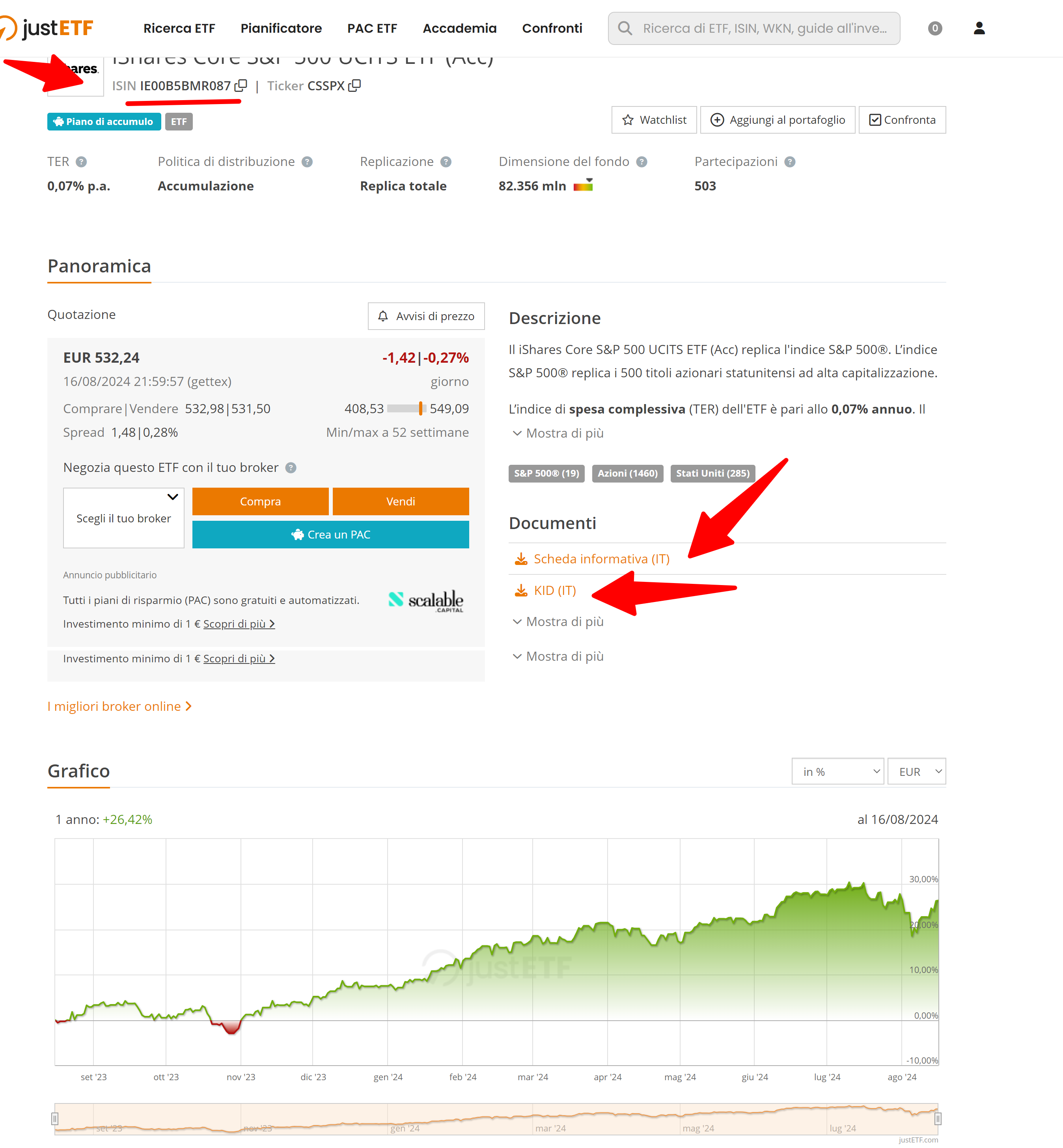1063x1148 pixels.
Task: Toggle Confronta checkbox button
Action: click(902, 119)
